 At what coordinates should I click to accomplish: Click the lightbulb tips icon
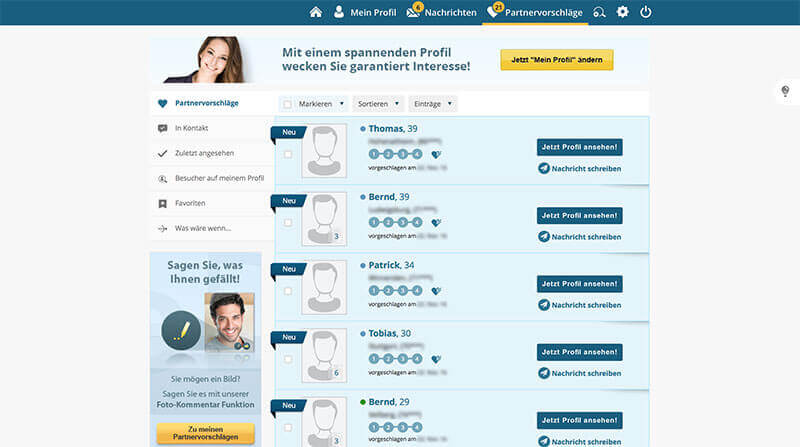[785, 91]
